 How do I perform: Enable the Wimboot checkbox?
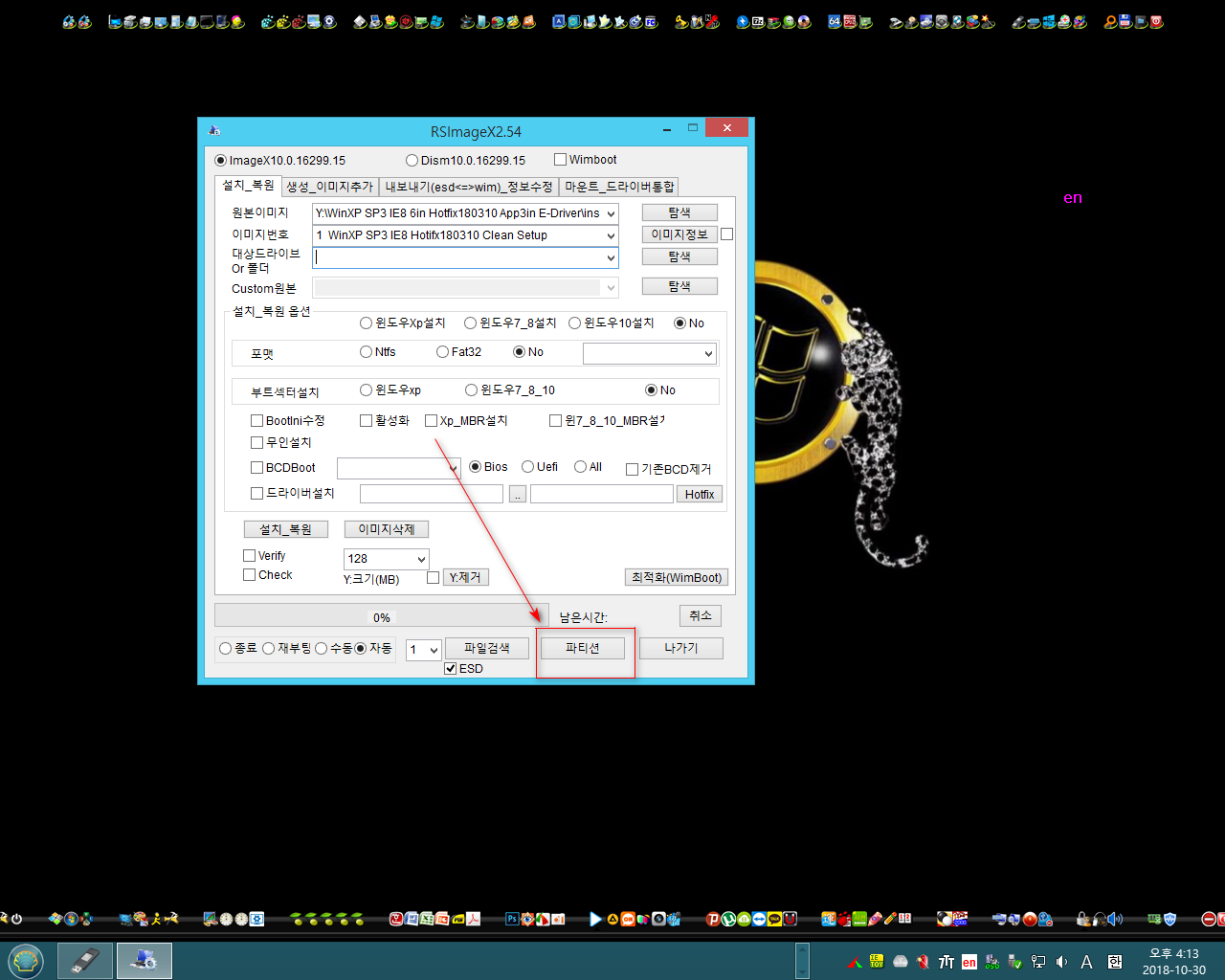(561, 160)
